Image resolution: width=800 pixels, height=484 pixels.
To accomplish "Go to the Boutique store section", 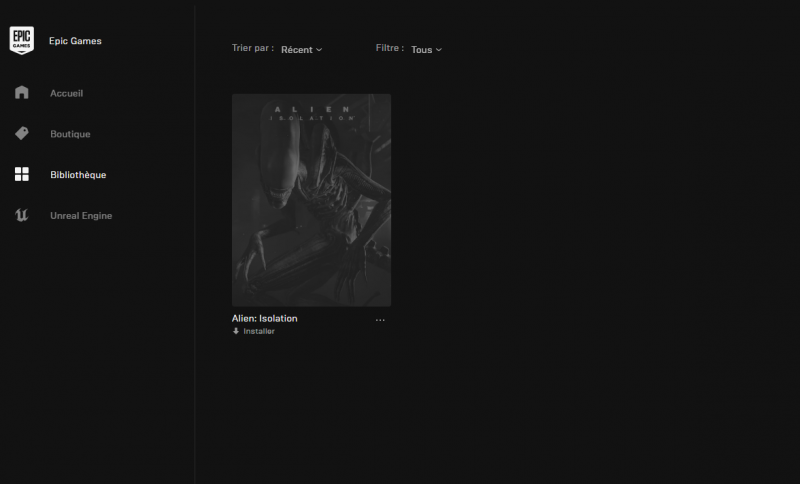I will 70,134.
